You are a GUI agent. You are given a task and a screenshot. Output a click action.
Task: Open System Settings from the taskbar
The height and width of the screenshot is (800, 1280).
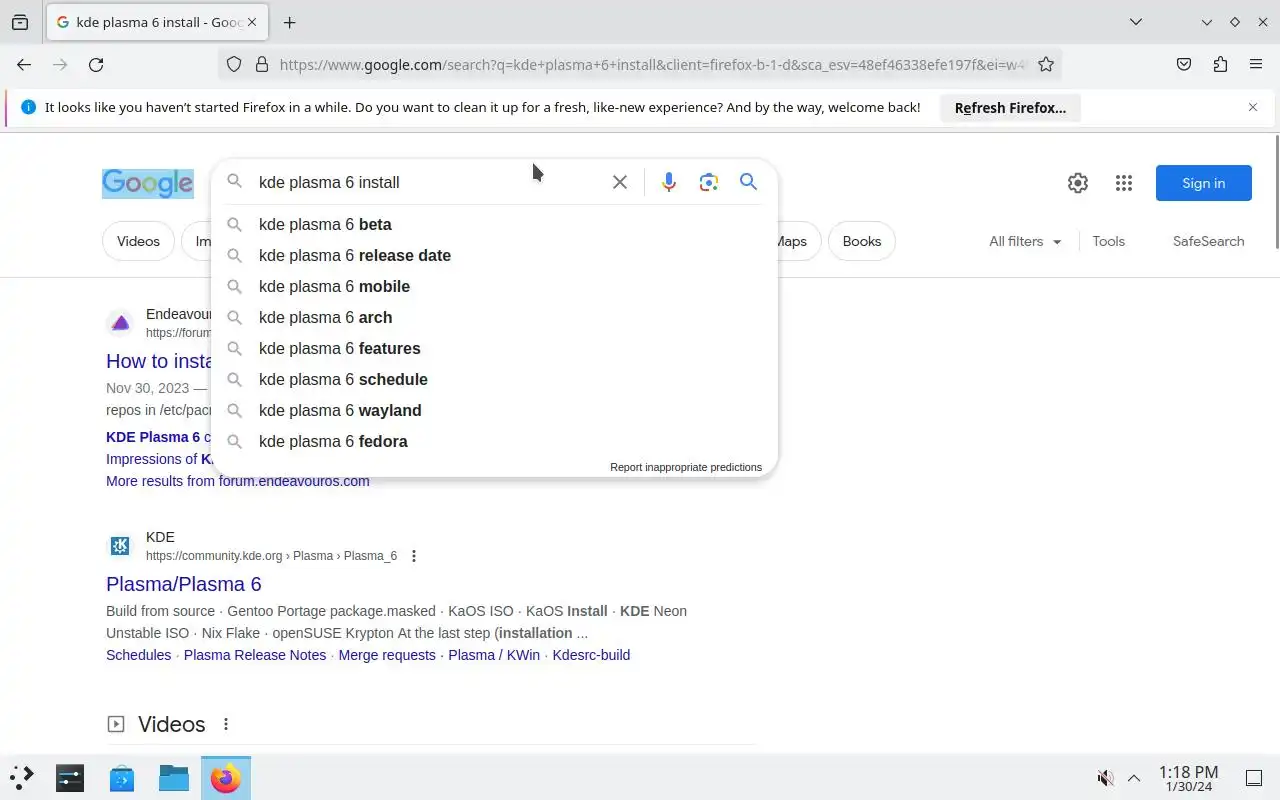tap(70, 777)
